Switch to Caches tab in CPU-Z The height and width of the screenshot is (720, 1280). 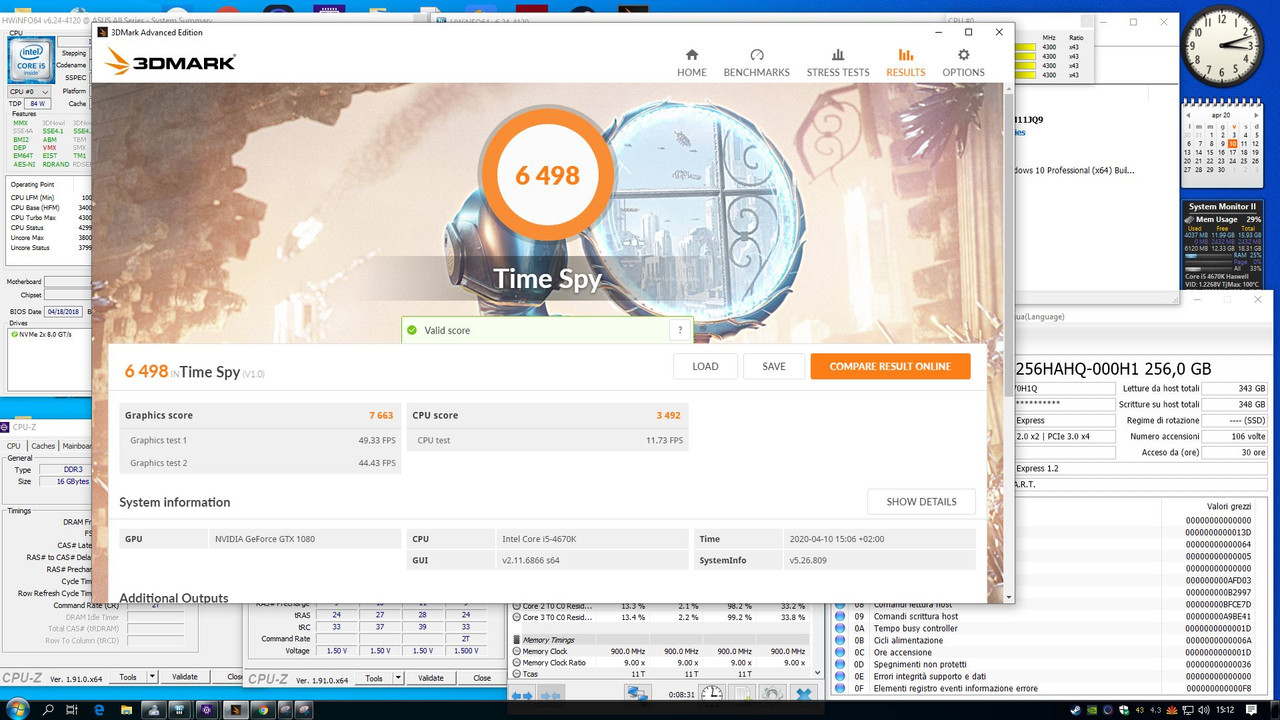tap(43, 446)
